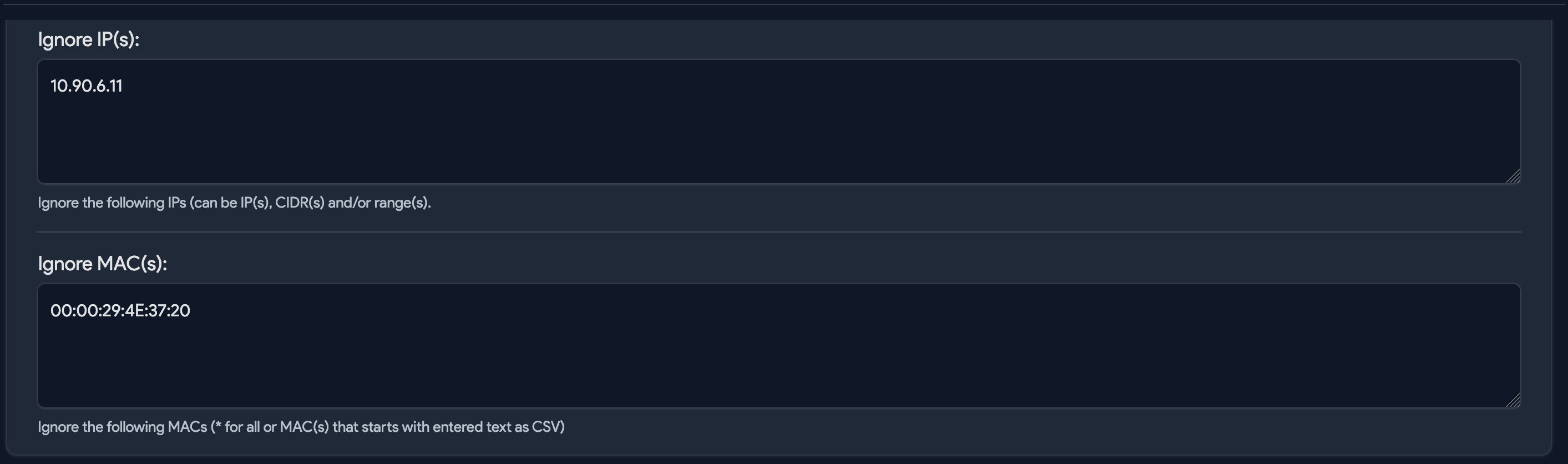Click the MAC ignore help text
Screen dimensions: 1568x464
tap(301, 427)
